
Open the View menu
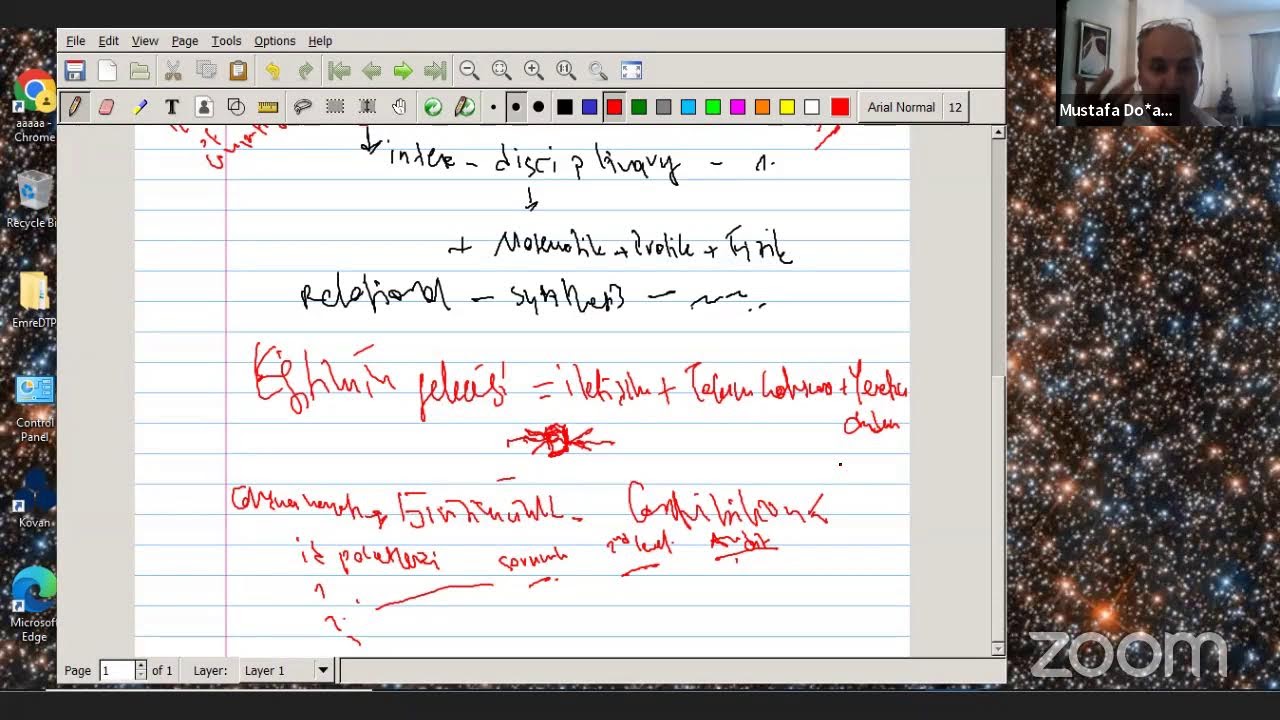145,41
